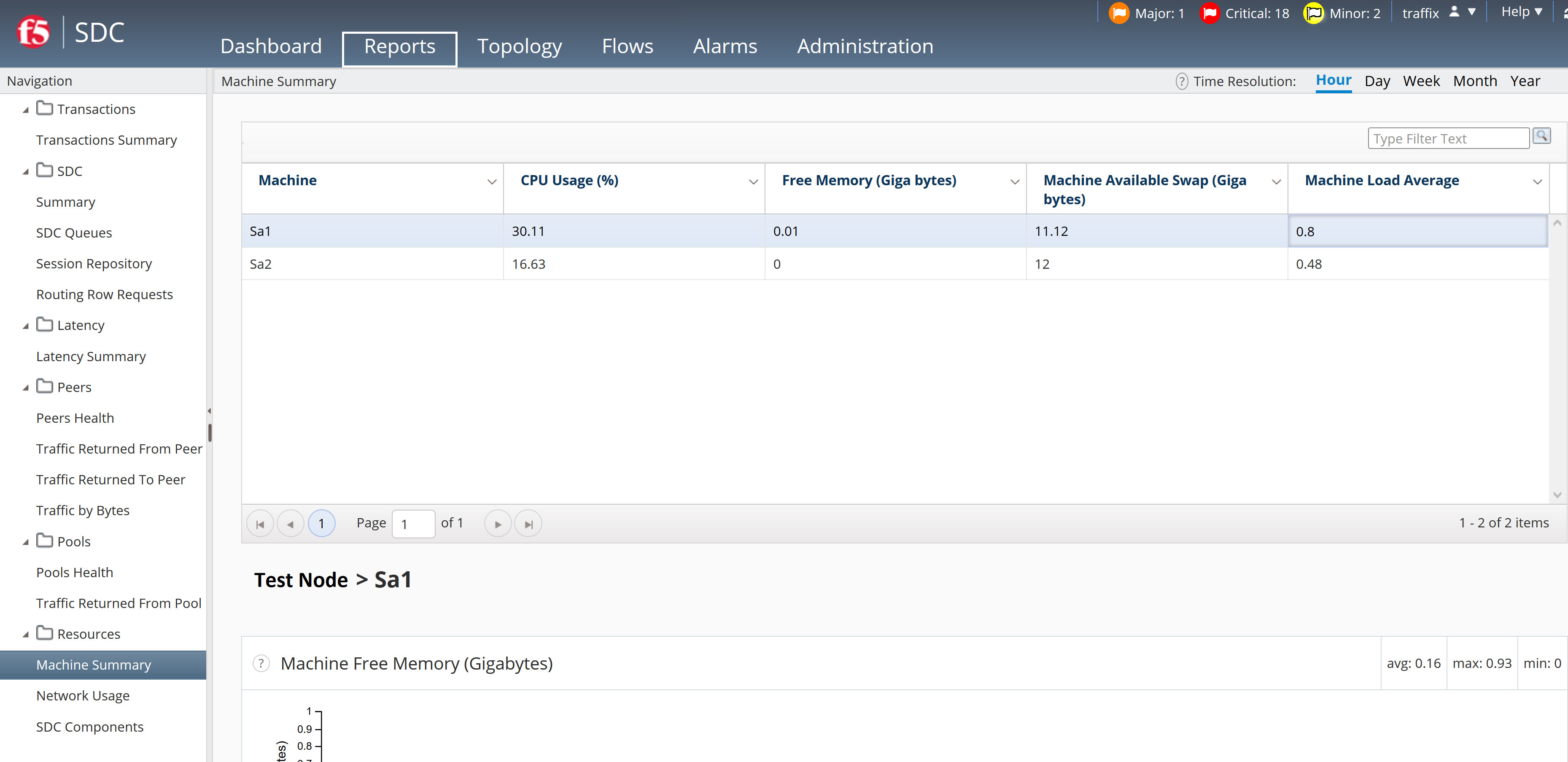Click the Machine Free Memory help icon

click(261, 663)
